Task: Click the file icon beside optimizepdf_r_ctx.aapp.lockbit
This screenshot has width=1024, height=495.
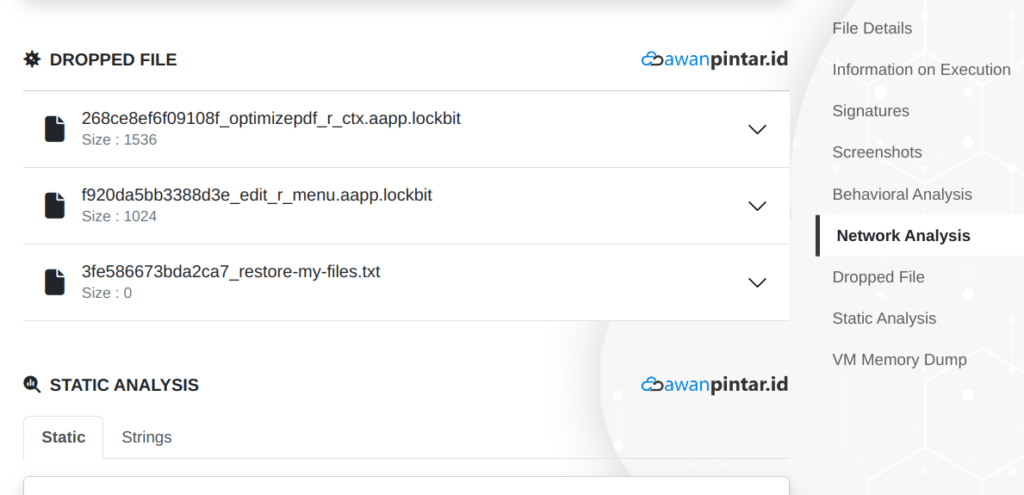Action: pyautogui.click(x=55, y=129)
